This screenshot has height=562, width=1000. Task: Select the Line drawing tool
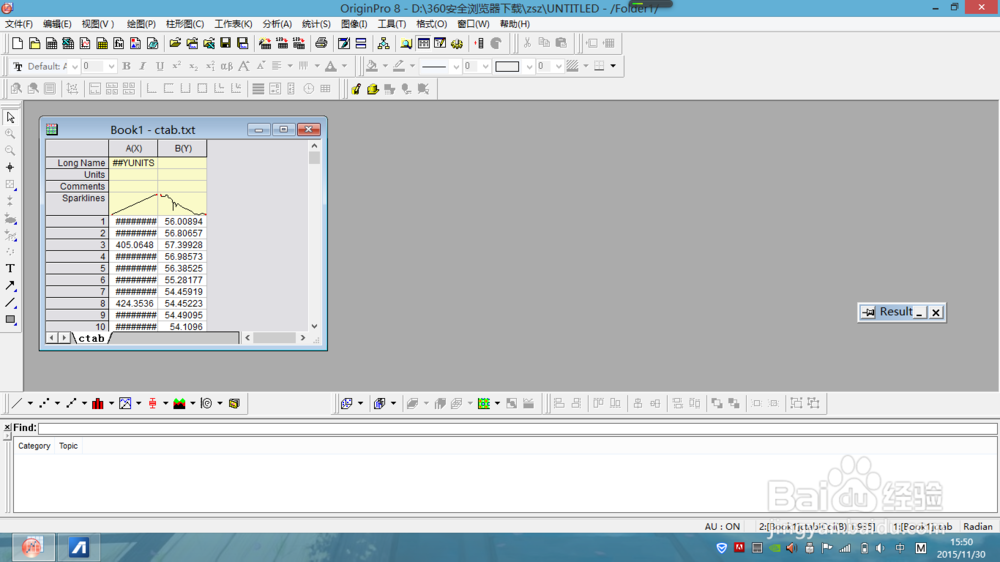pos(10,303)
